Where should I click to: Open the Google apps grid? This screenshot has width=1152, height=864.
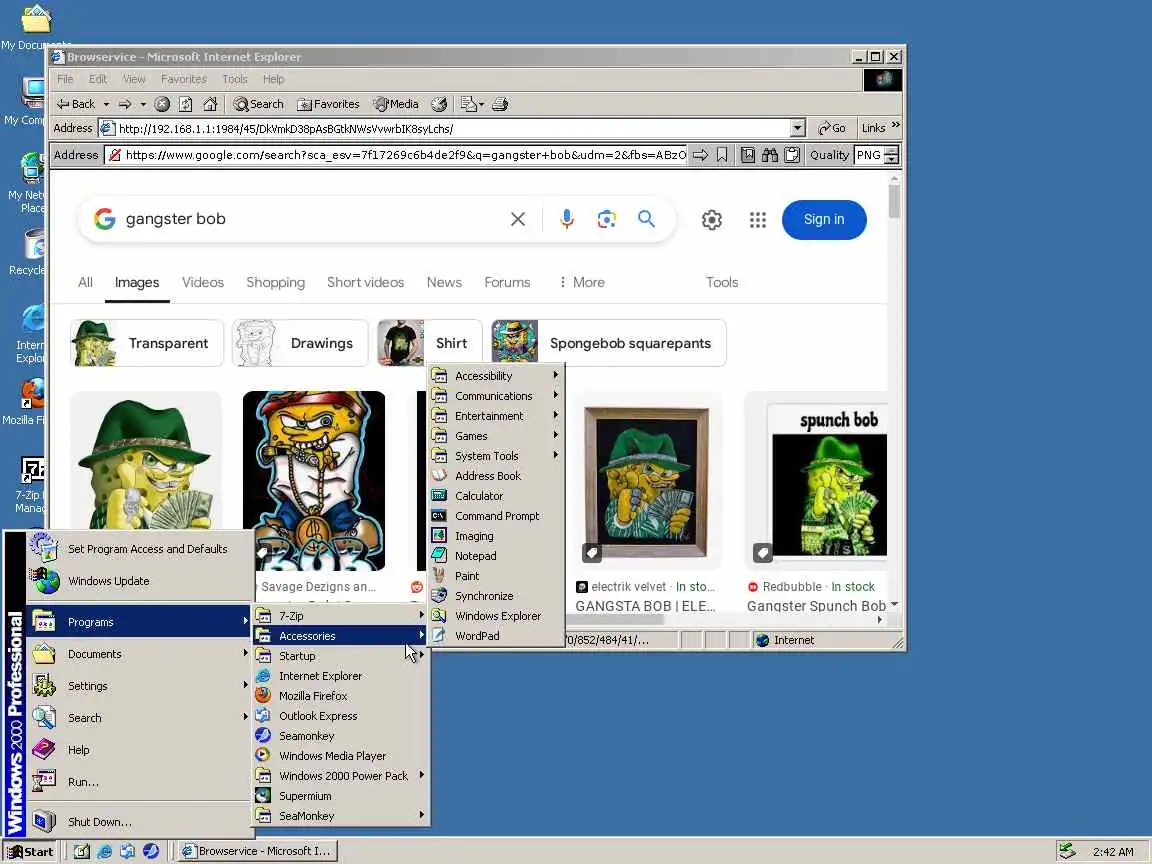coord(757,220)
